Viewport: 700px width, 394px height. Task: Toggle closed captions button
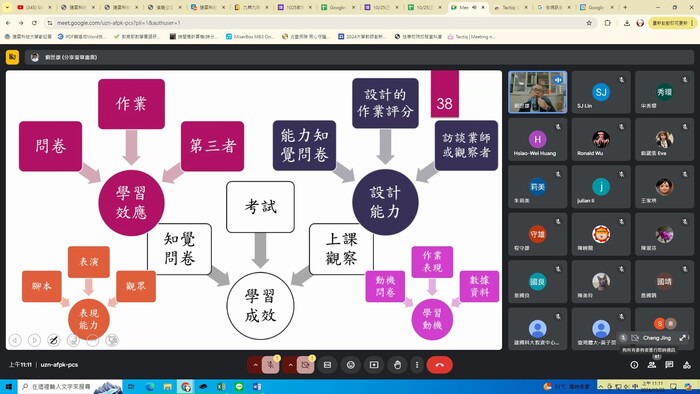327,365
